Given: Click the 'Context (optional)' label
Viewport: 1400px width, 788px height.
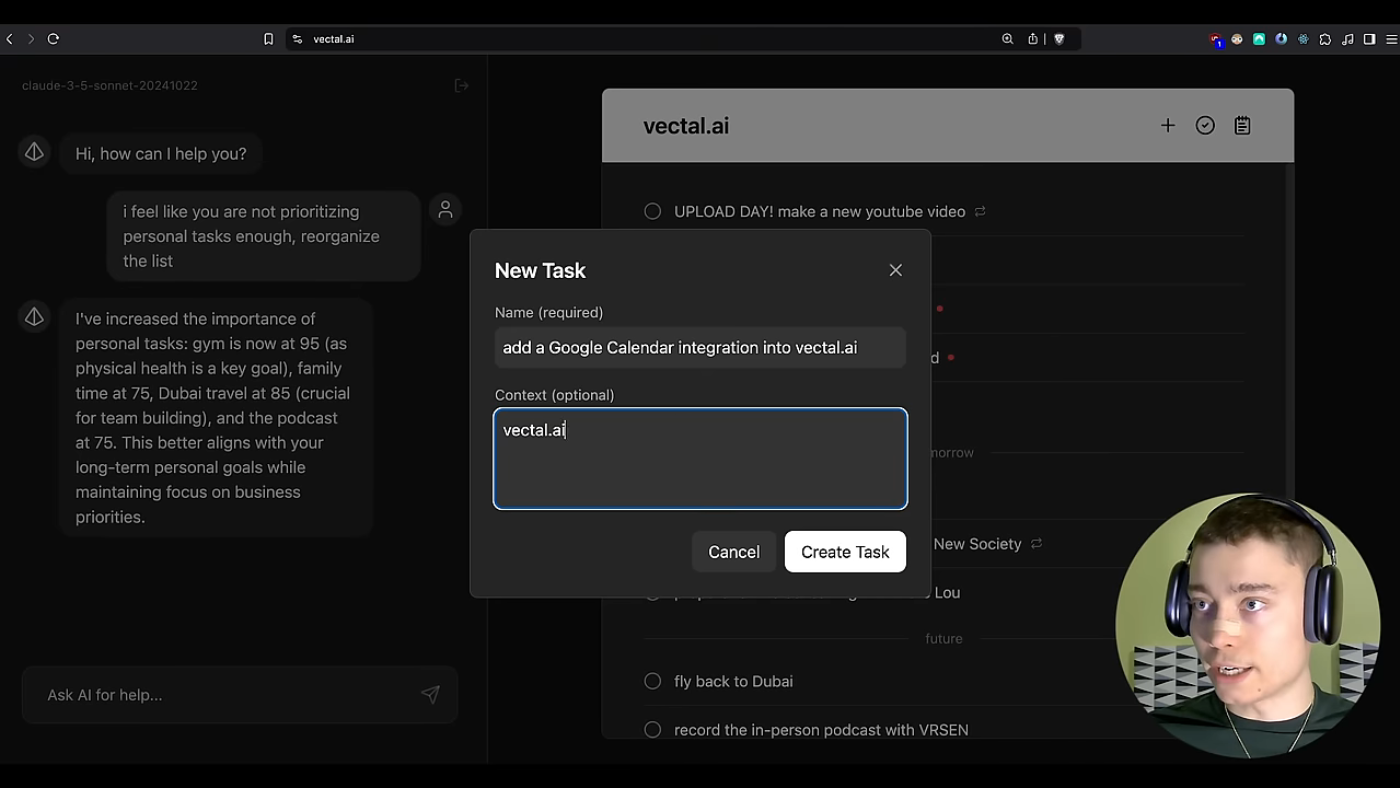Looking at the screenshot, I should coord(555,395).
